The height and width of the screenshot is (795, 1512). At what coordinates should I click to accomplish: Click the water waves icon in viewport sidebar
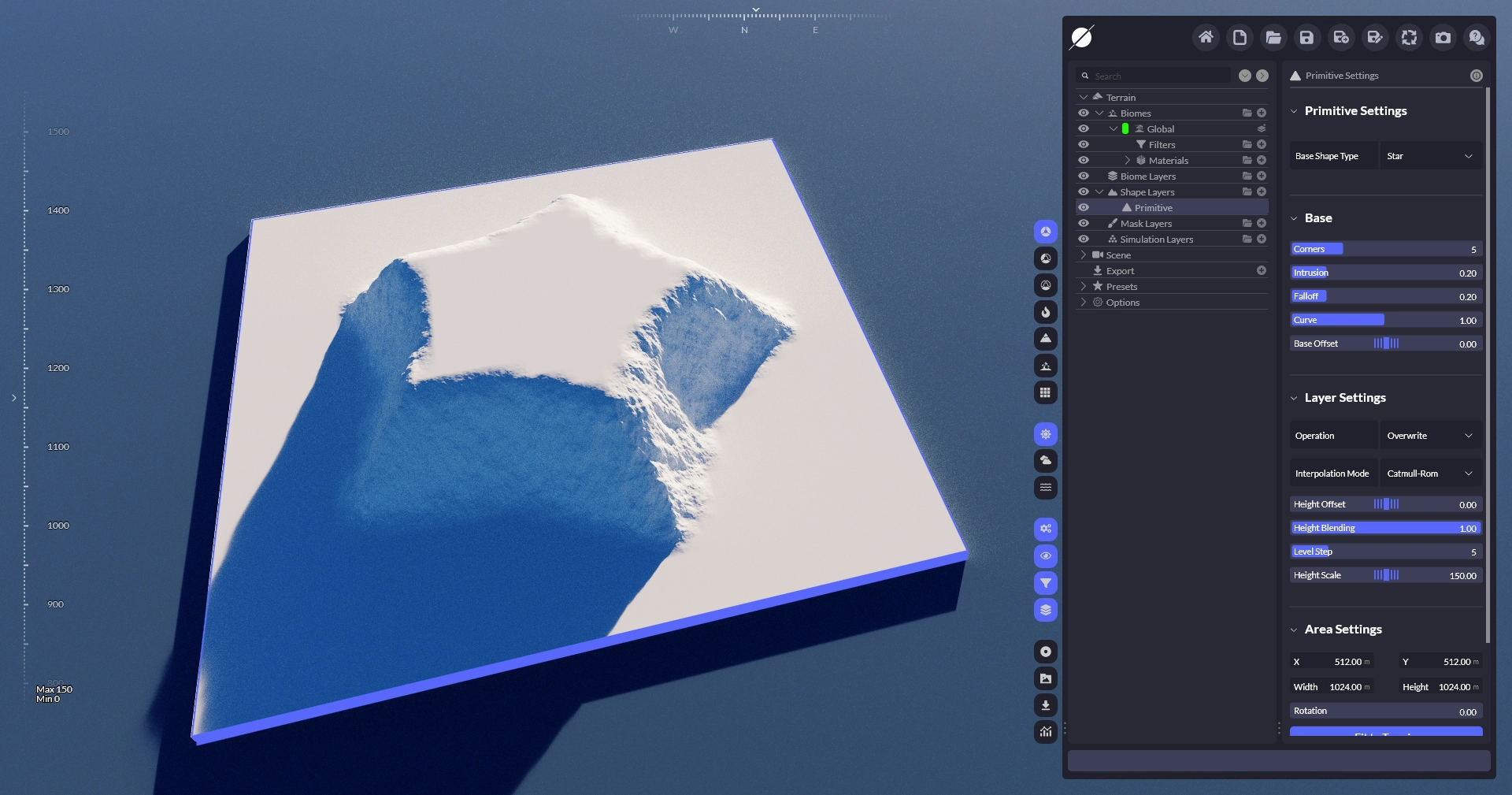(x=1045, y=488)
